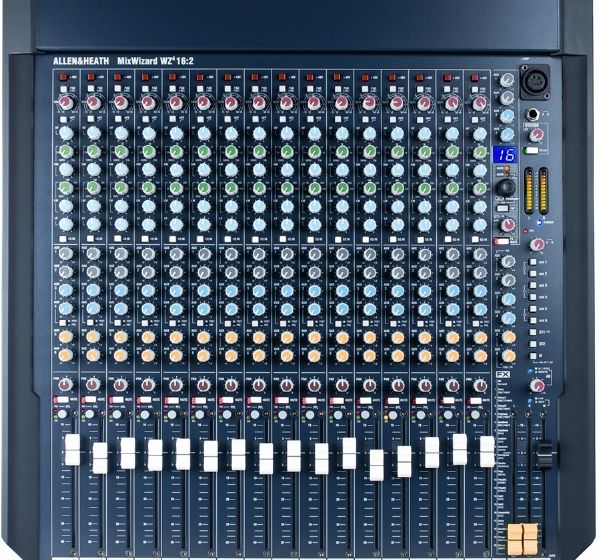Viewport: 600px width, 560px height.
Task: Click channel 7 lower green mid-frequency knob
Action: point(232,188)
